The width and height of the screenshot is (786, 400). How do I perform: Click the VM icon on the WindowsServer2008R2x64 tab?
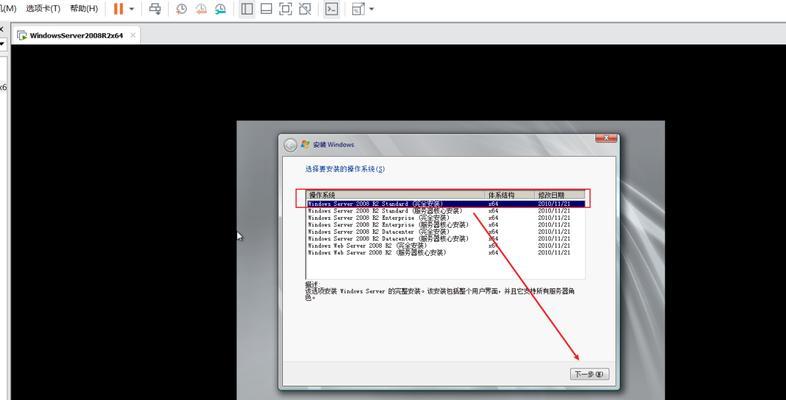[x=22, y=36]
